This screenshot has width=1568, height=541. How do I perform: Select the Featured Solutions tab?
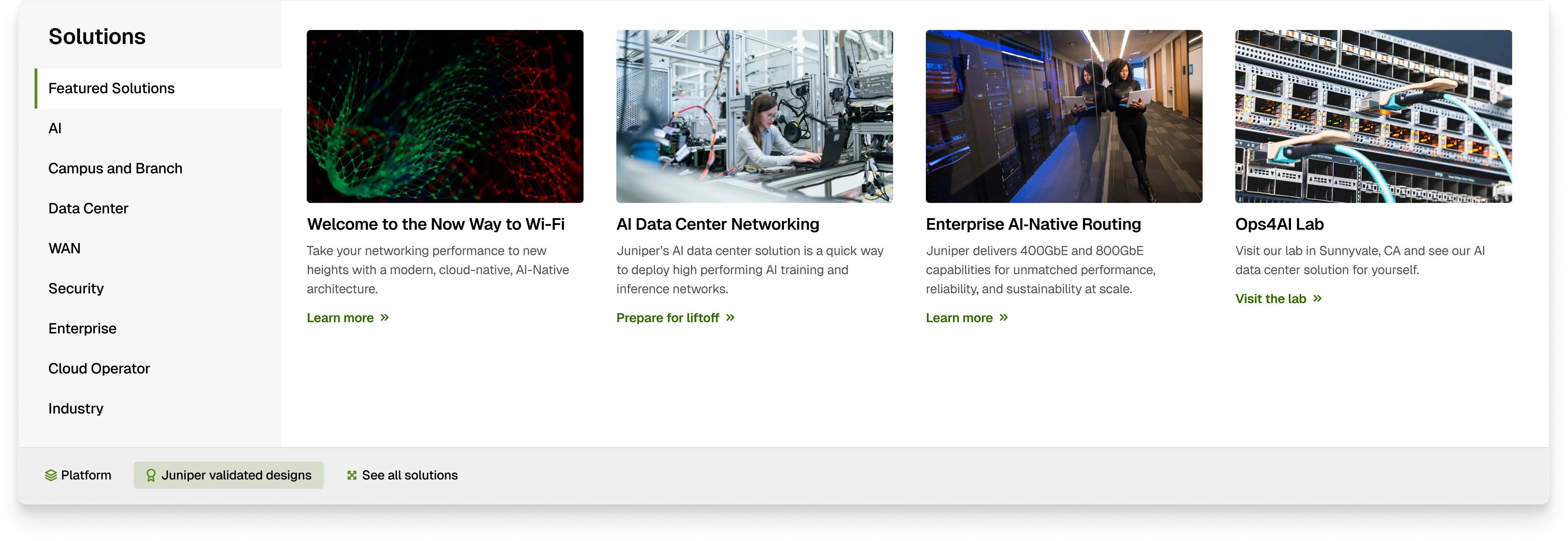[111, 89]
